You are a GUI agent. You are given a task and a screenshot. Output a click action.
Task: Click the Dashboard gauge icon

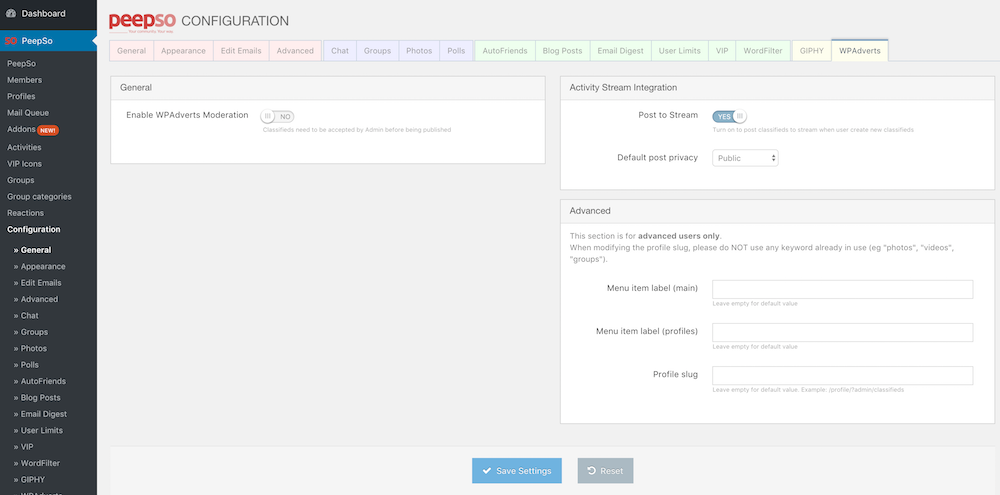click(x=11, y=13)
